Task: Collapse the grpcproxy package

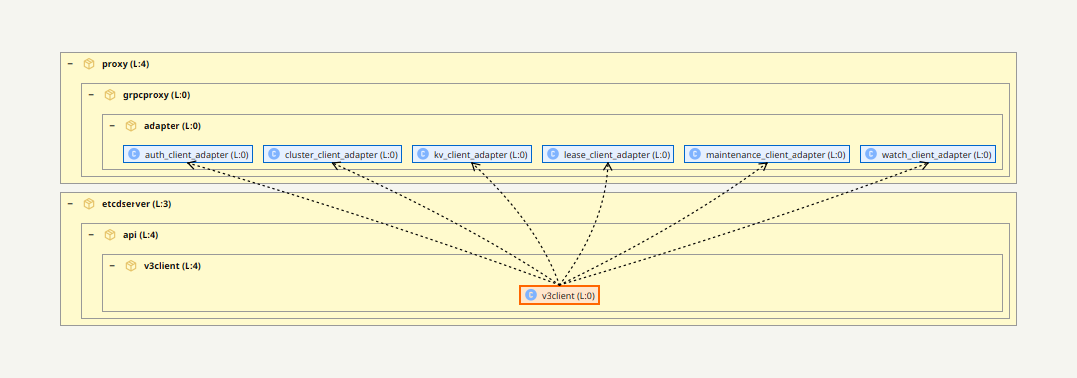Action: pos(91,95)
